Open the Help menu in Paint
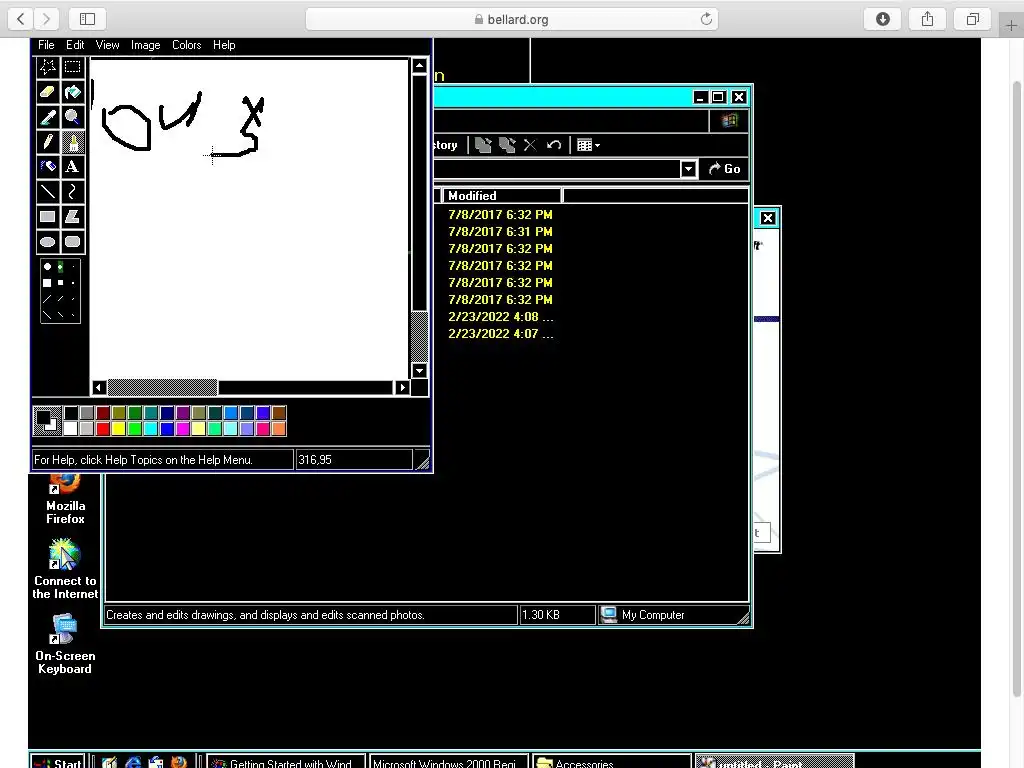Screen dimensions: 1024x768 coord(224,45)
